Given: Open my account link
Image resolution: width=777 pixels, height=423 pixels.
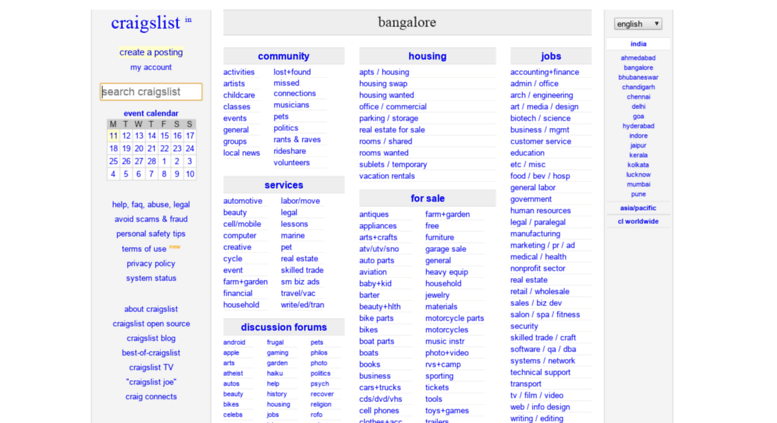Looking at the screenshot, I should tap(151, 67).
